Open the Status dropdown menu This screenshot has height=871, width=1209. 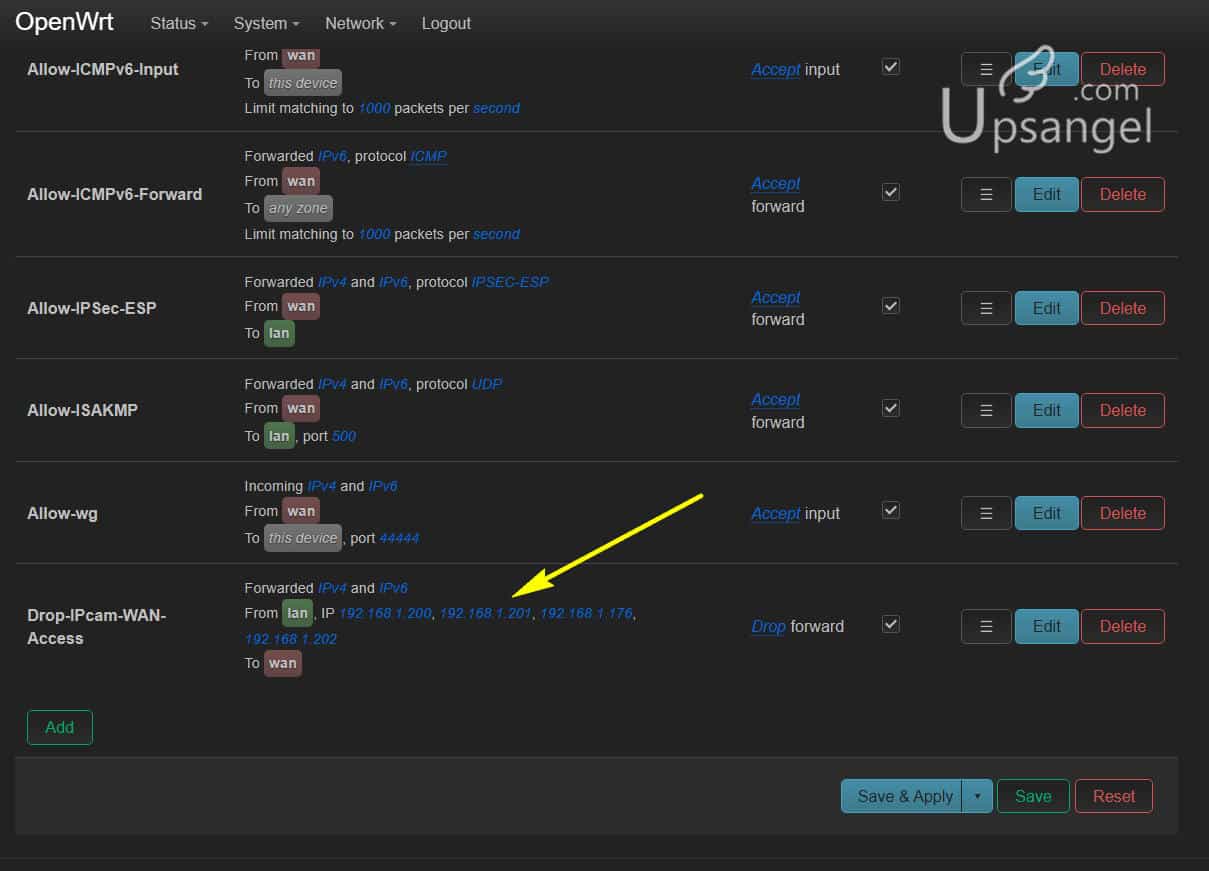coord(179,23)
